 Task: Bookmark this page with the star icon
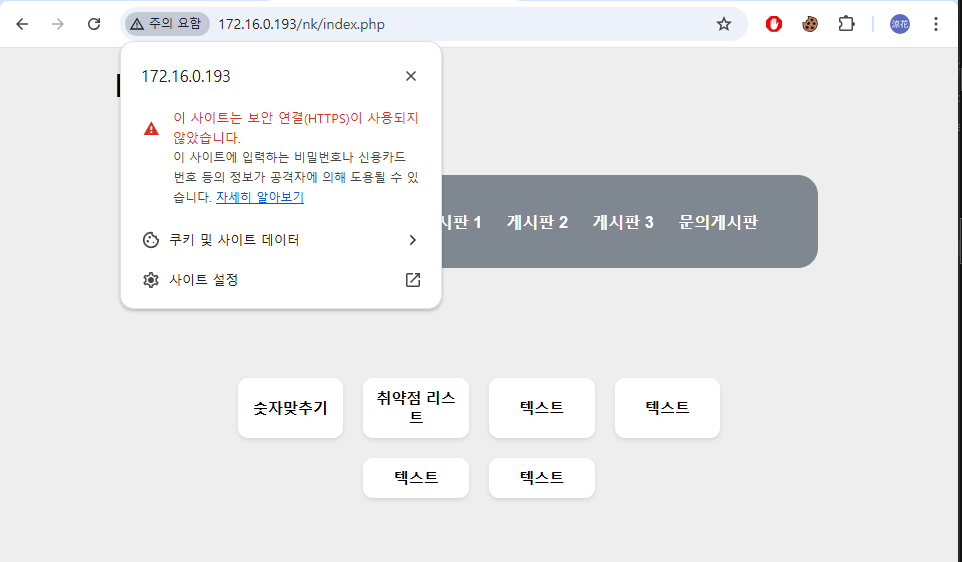coord(724,24)
